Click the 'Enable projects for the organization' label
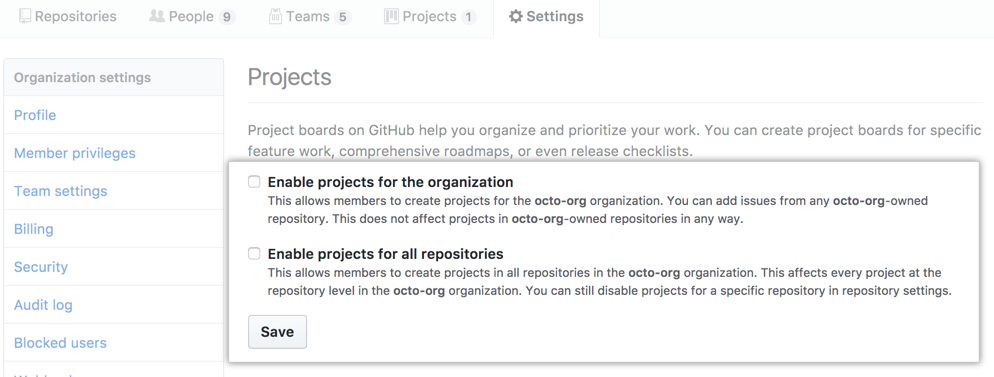Image resolution: width=994 pixels, height=377 pixels. point(390,182)
